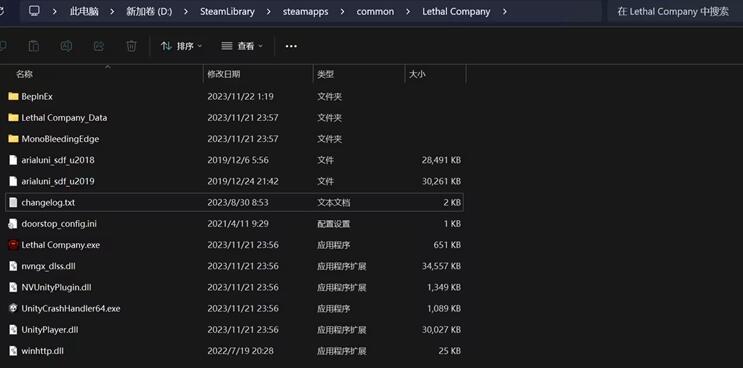Image resolution: width=743 pixels, height=368 pixels.
Task: Click the changelog.txt document icon
Action: (13, 203)
